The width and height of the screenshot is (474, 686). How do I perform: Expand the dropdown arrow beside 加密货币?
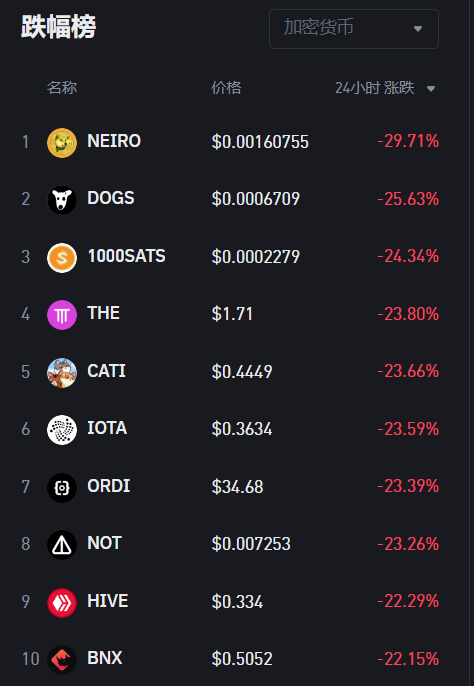point(418,29)
